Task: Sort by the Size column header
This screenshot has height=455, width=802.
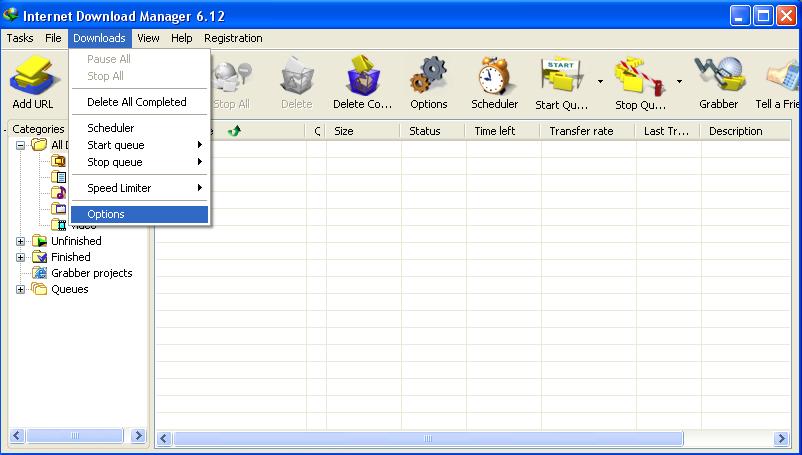Action: (363, 131)
